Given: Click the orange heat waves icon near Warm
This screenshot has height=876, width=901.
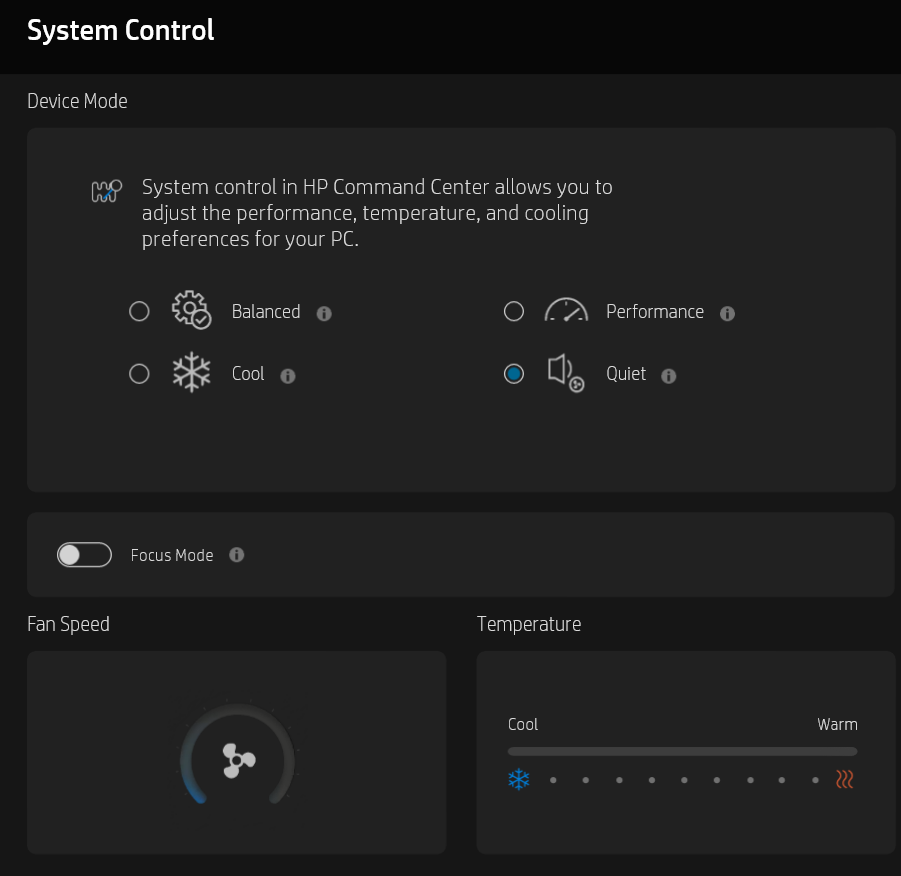Looking at the screenshot, I should [845, 779].
